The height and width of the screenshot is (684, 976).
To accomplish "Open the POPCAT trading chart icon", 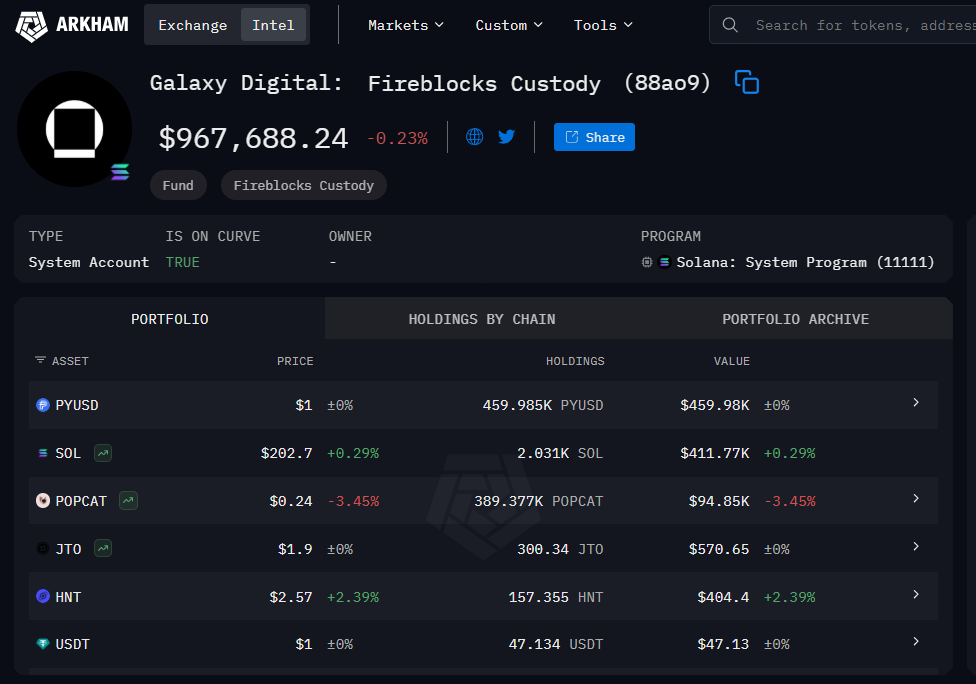I will pyautogui.click(x=128, y=500).
